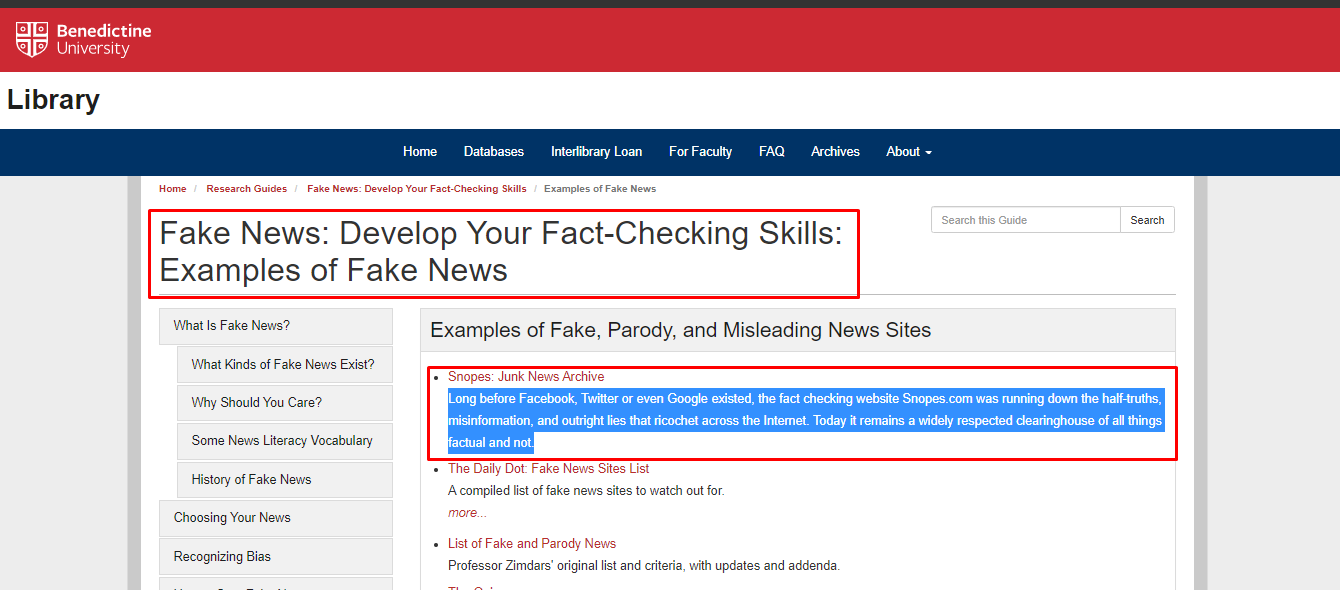This screenshot has height=590, width=1340.
Task: Click the highlighted Snopes description text
Action: (805, 420)
